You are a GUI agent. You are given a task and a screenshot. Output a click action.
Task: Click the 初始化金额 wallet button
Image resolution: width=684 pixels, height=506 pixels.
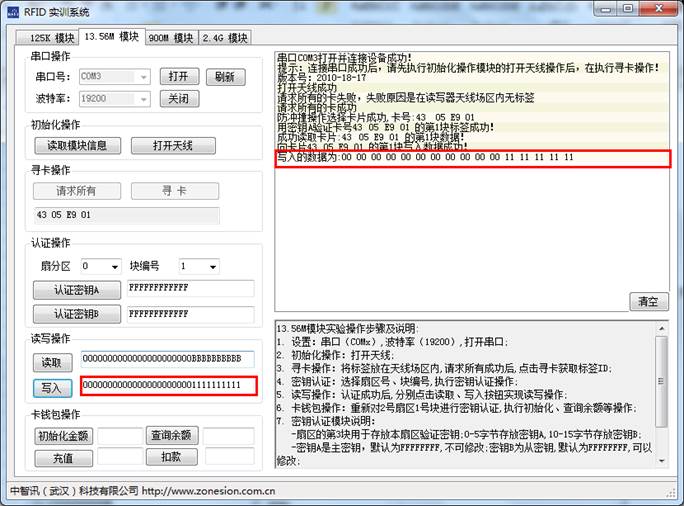coord(63,436)
